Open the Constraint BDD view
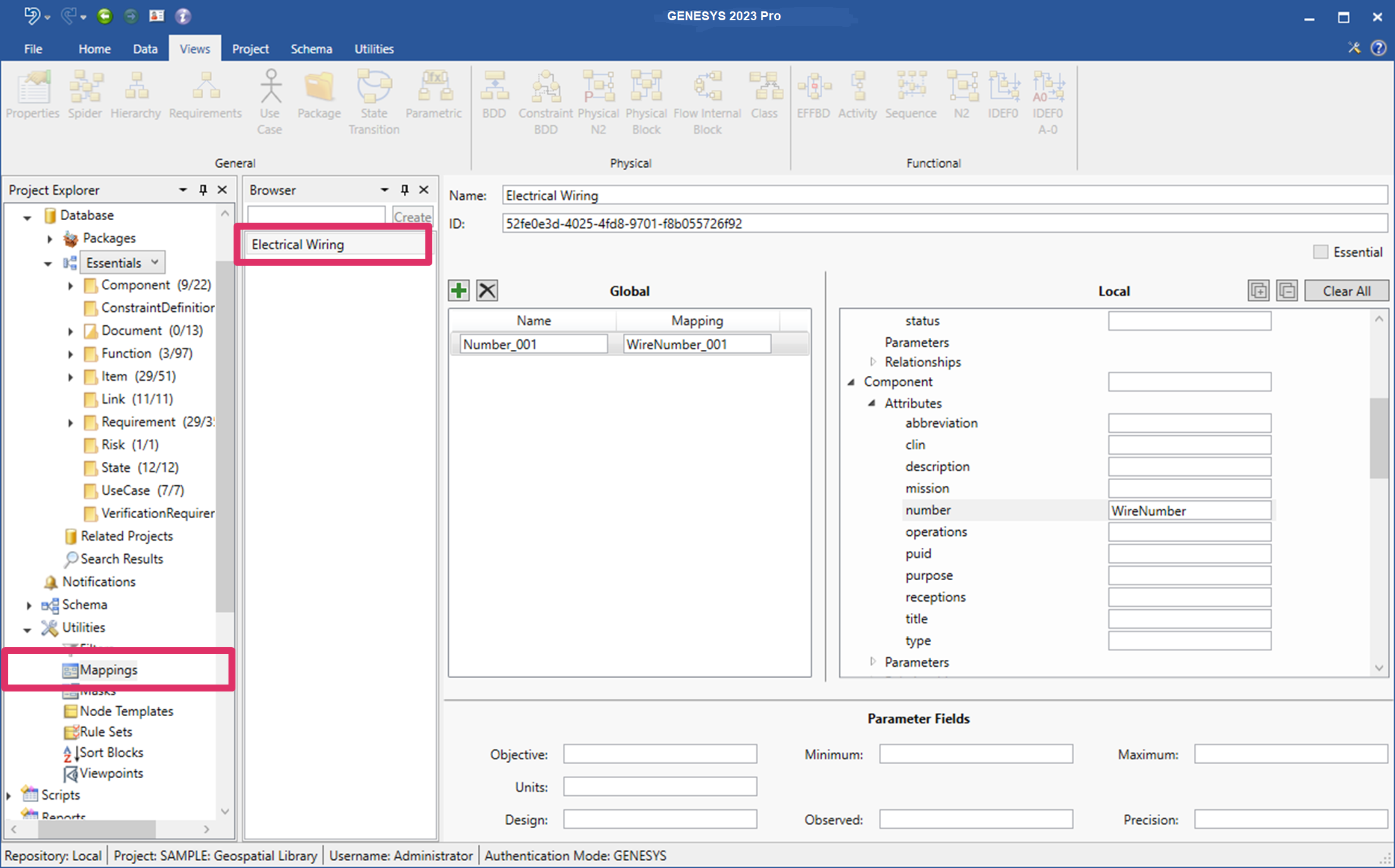This screenshot has width=1395, height=868. [546, 102]
